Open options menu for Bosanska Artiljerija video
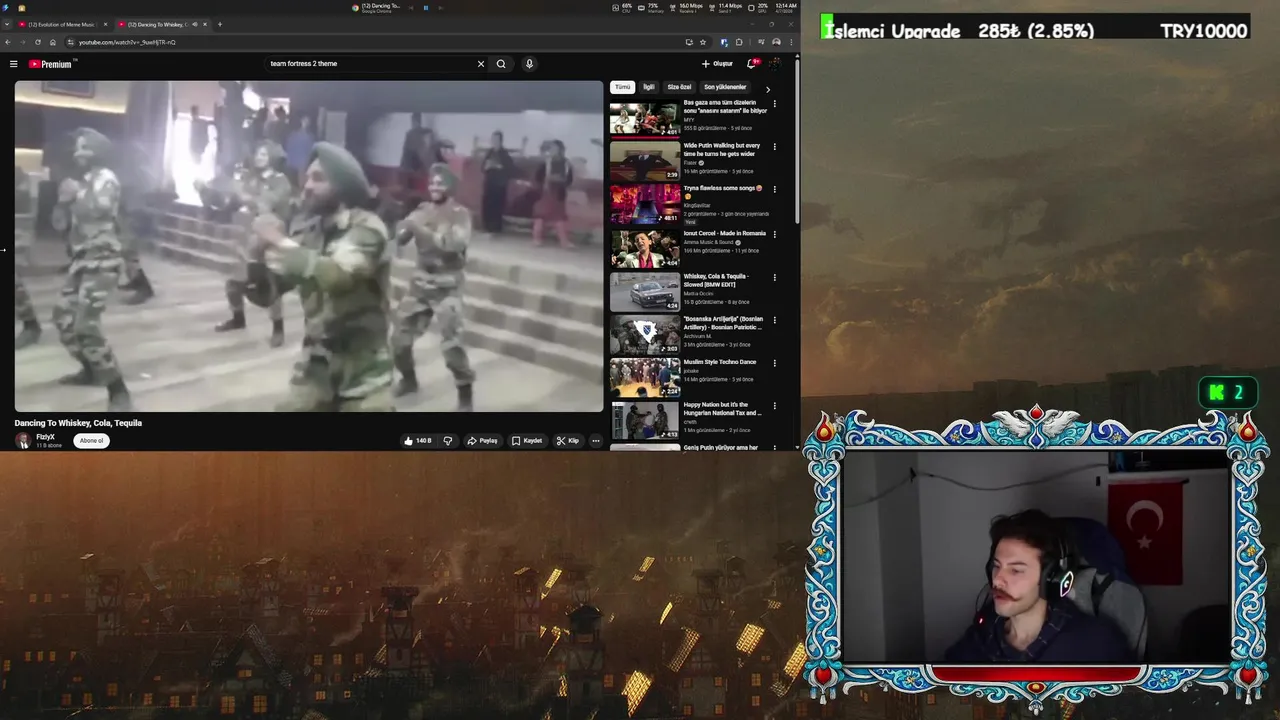 coord(774,320)
